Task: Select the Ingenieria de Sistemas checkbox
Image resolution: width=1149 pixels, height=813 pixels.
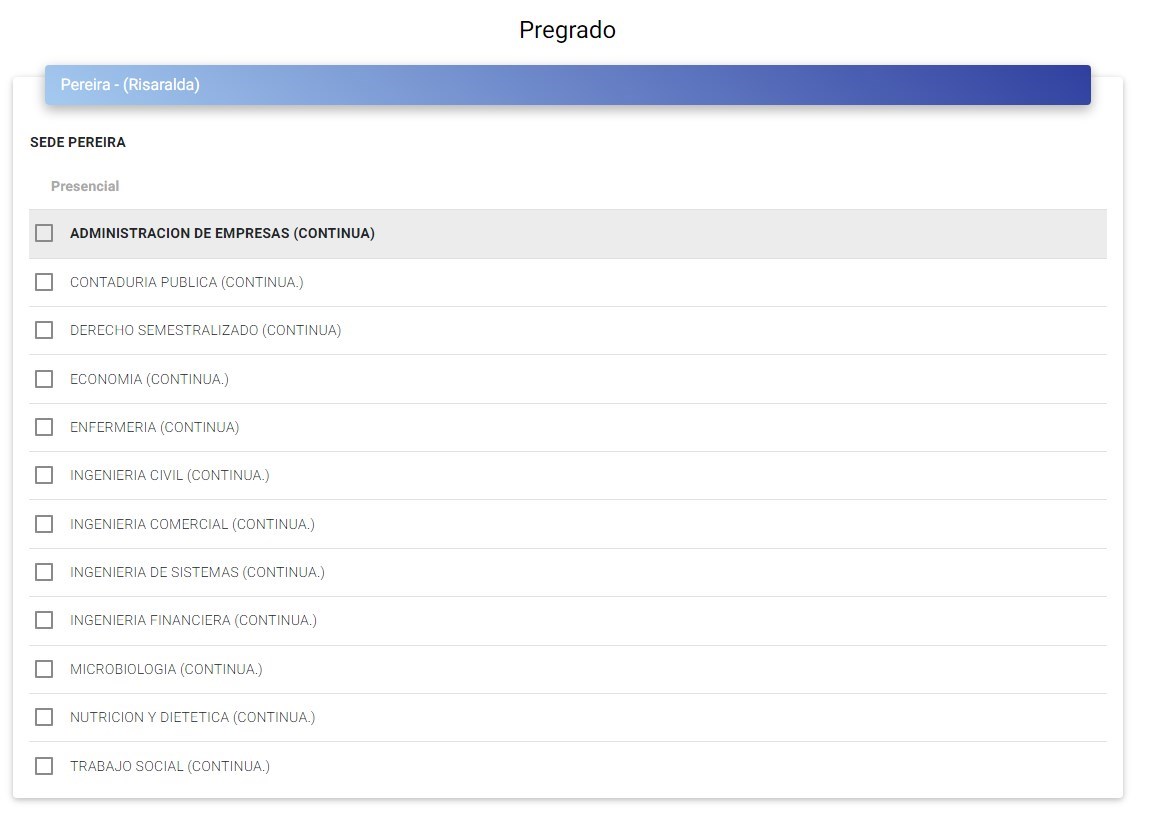Action: coord(44,572)
